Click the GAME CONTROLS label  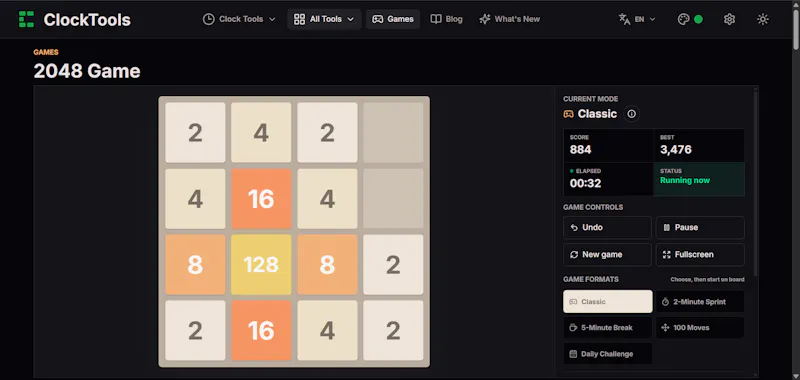593,207
